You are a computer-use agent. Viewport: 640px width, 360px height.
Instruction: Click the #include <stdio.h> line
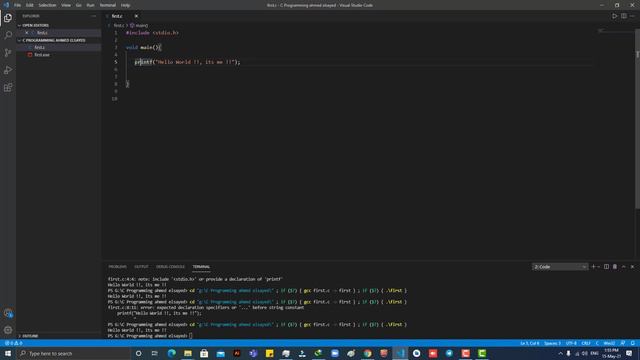click(x=152, y=33)
